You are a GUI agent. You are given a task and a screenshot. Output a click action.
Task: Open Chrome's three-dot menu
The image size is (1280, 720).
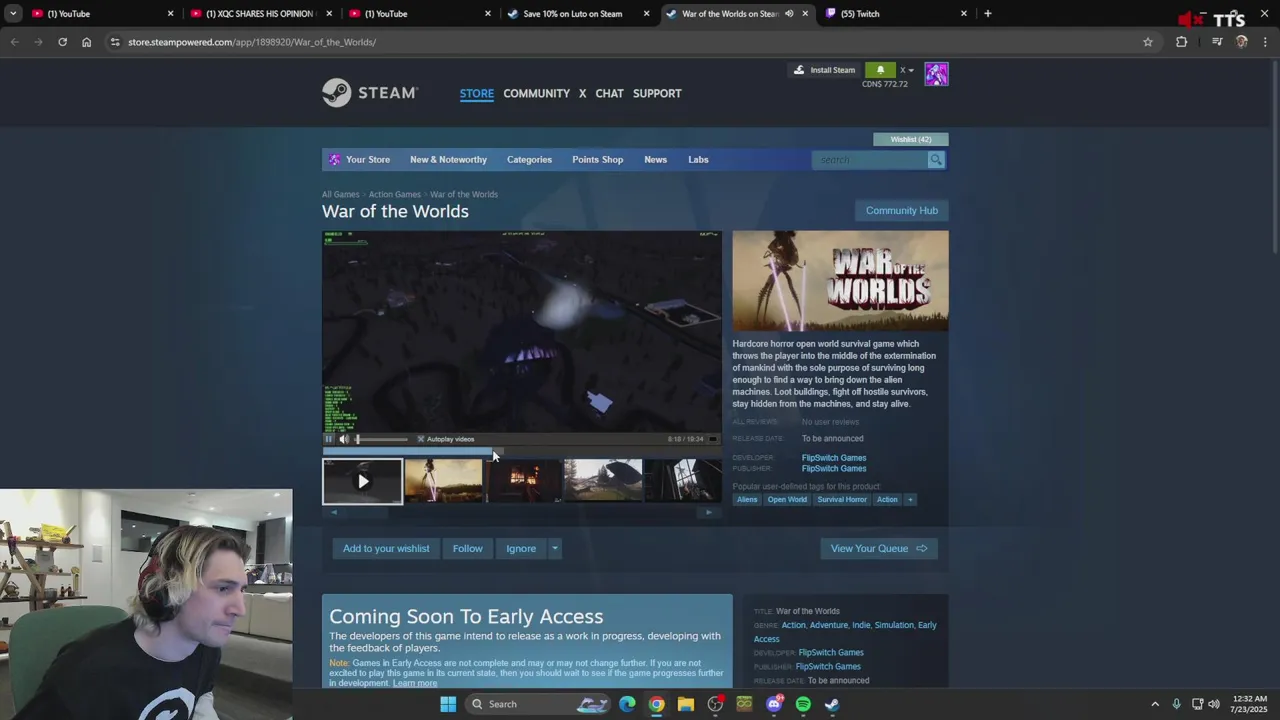click(1265, 42)
